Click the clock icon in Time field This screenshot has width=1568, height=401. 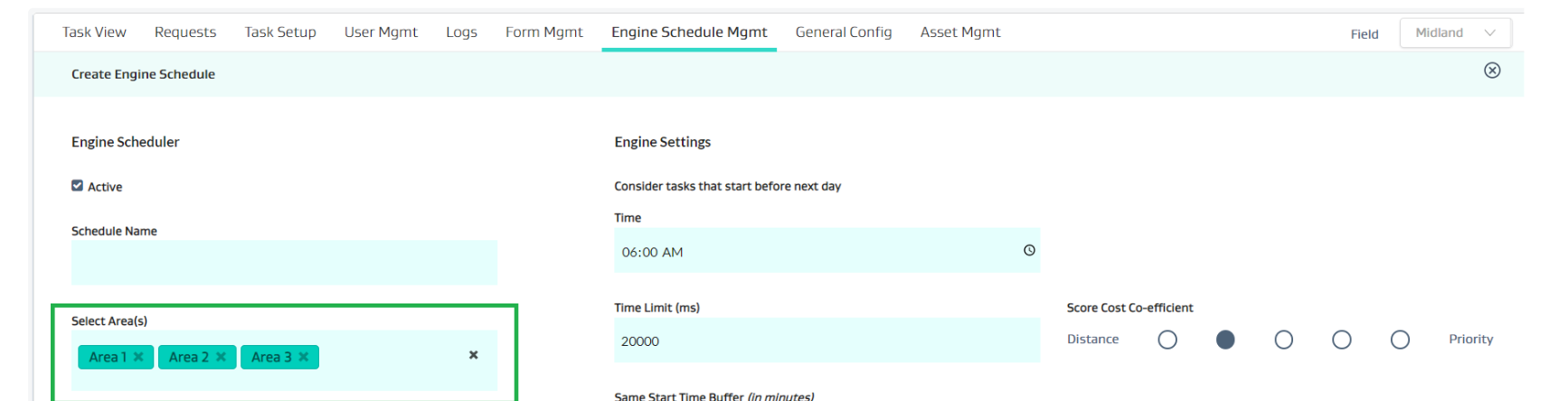pos(1029,250)
